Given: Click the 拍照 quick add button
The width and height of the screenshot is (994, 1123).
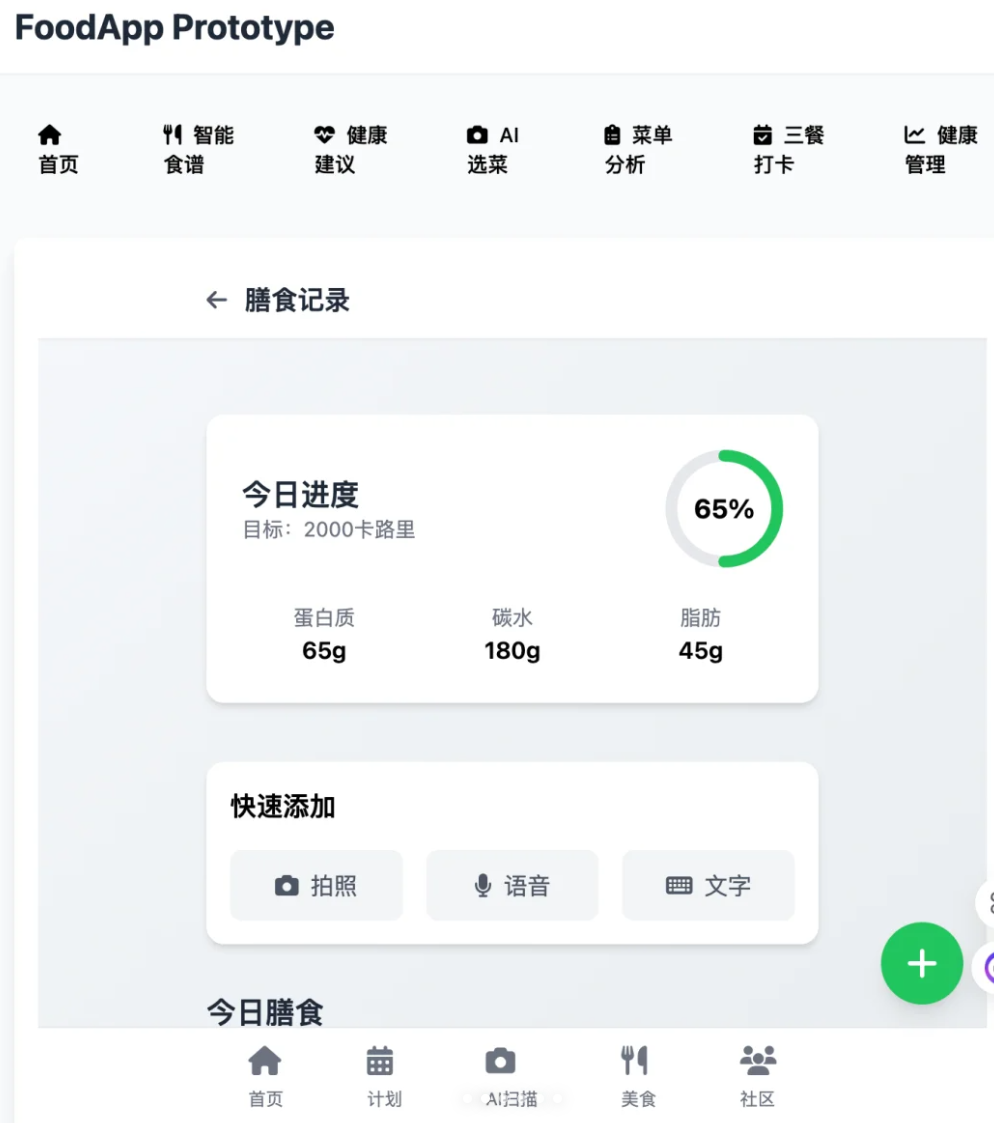Looking at the screenshot, I should click(316, 886).
